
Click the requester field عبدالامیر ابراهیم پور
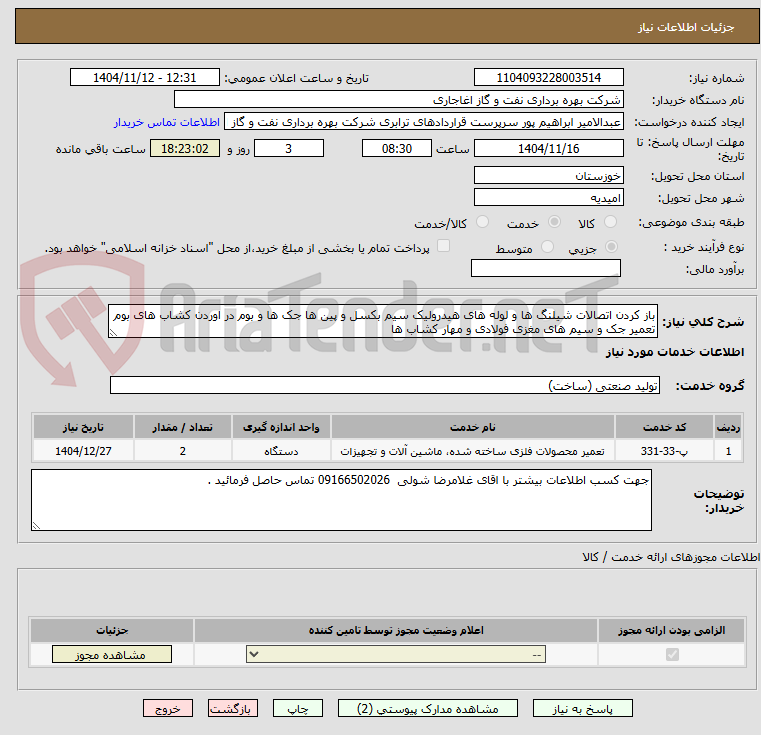click(x=424, y=122)
